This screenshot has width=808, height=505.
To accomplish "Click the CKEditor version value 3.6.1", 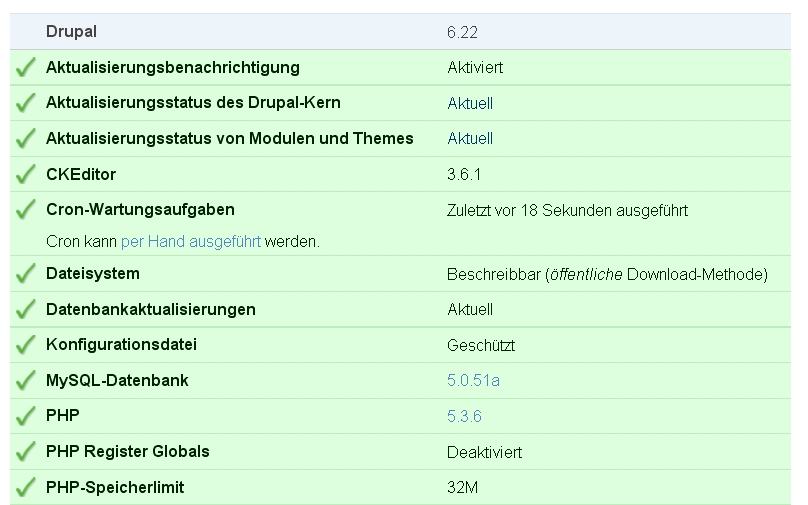I will click(x=464, y=175).
